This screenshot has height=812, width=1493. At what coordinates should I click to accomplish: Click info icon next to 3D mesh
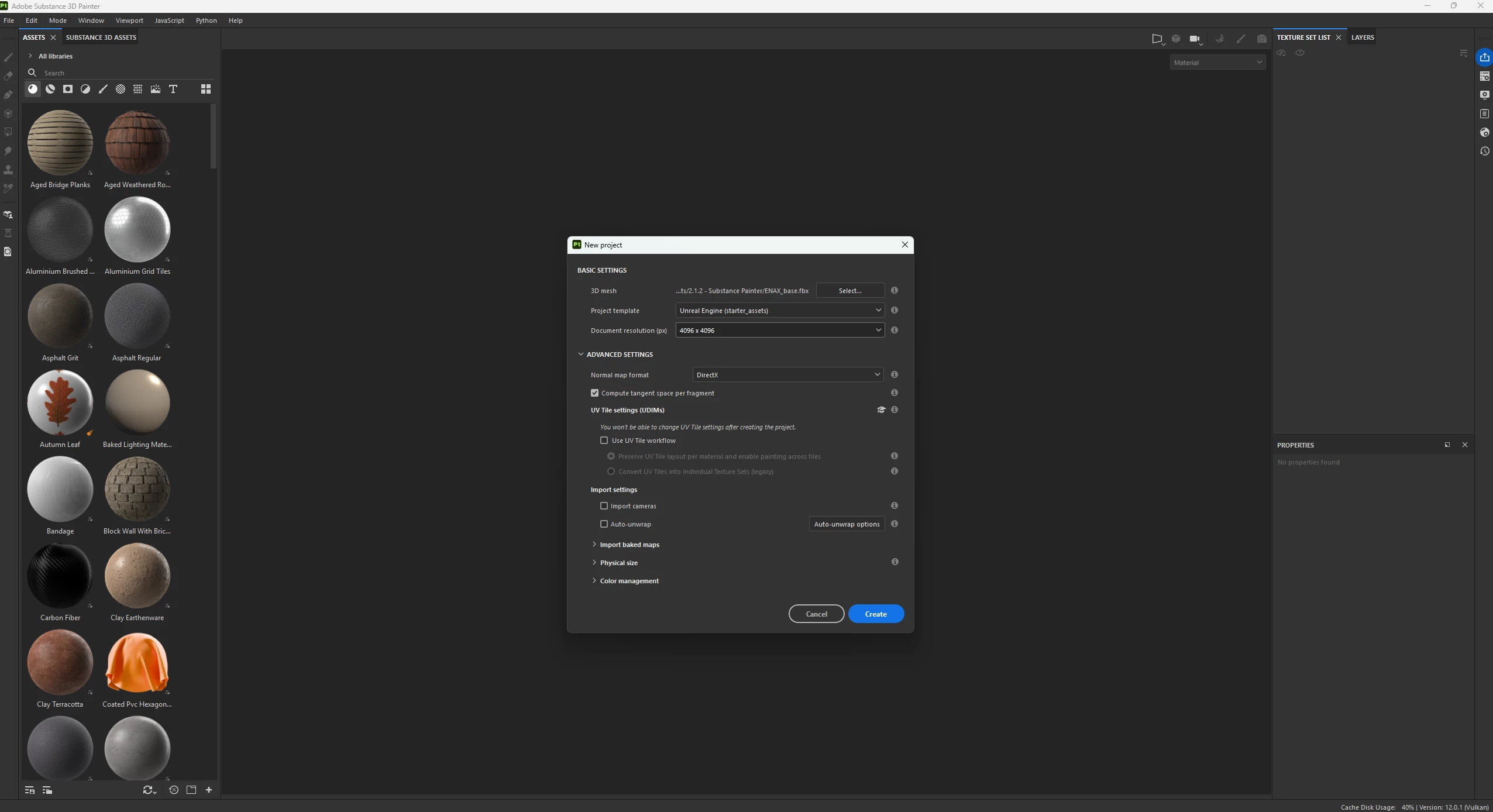(x=895, y=291)
